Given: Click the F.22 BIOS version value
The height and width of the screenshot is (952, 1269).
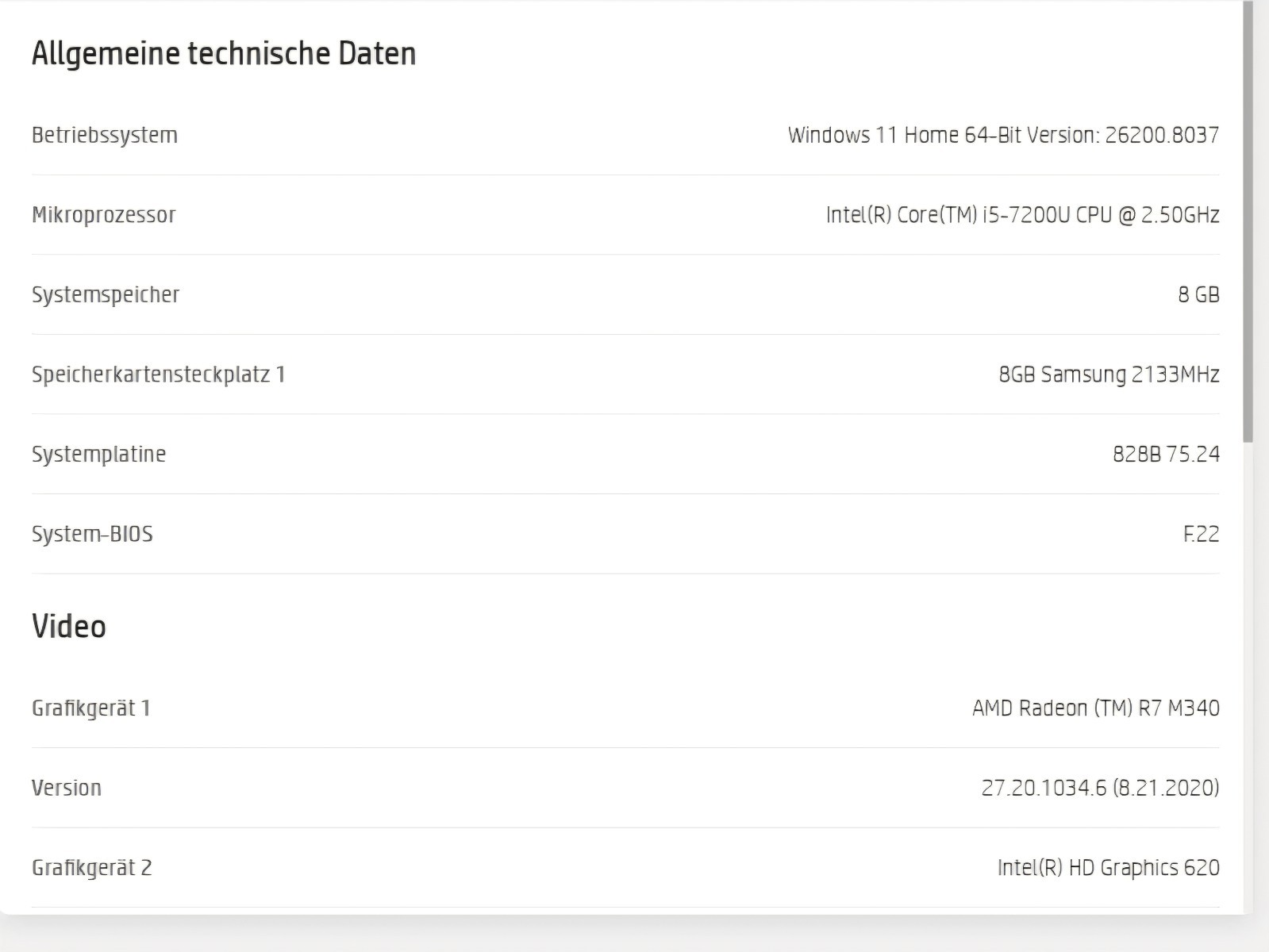Looking at the screenshot, I should pos(1201,534).
